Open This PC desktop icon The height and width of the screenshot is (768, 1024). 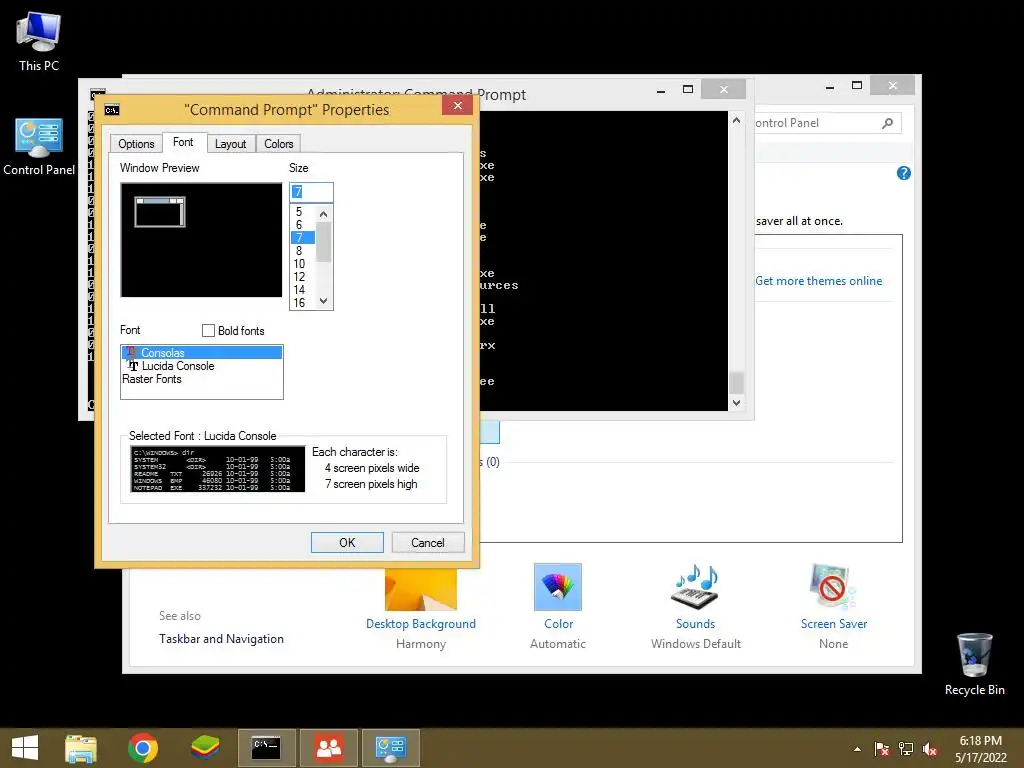click(x=39, y=42)
